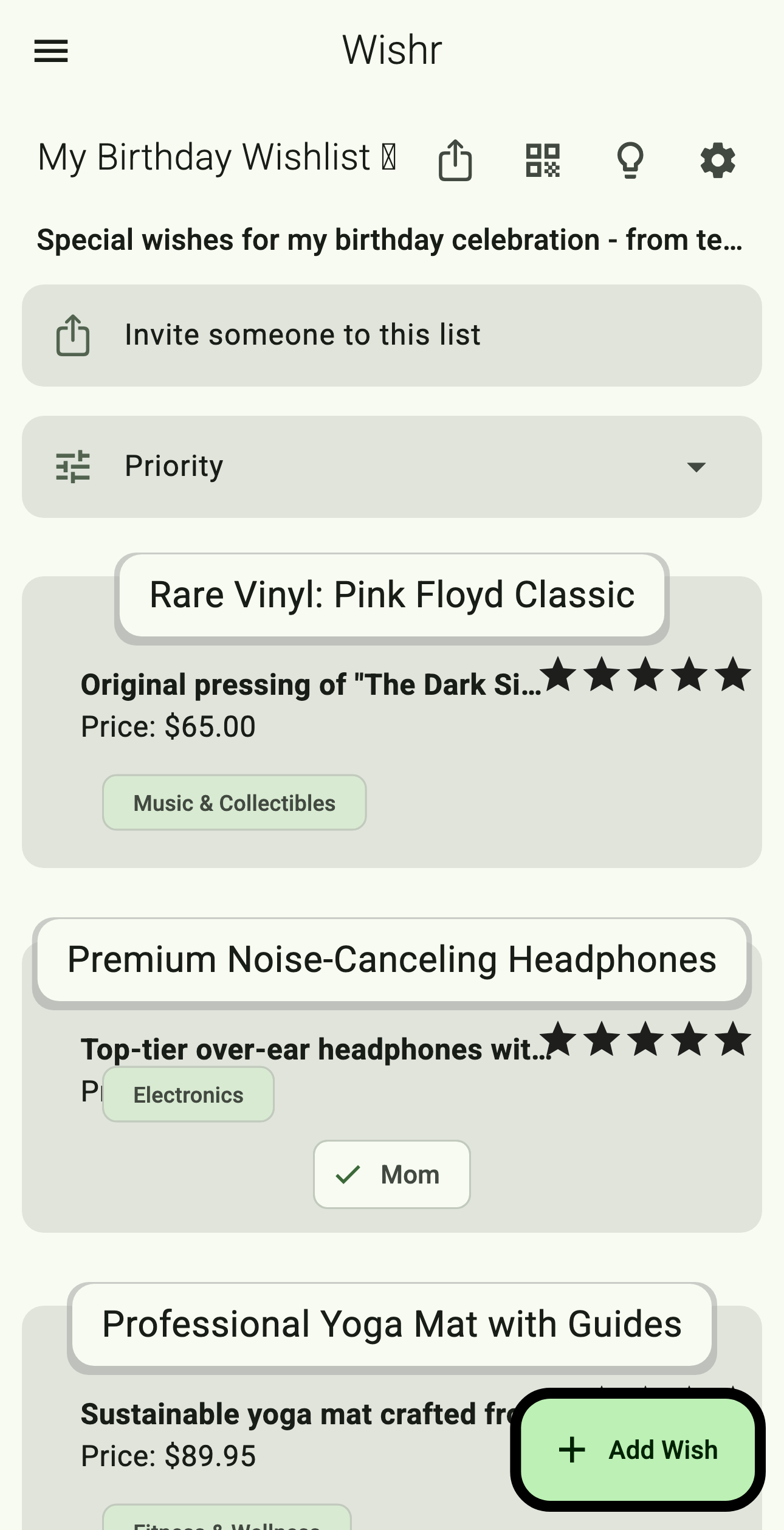
Task: Select the Music & Collectibles tag chip
Action: click(x=234, y=802)
